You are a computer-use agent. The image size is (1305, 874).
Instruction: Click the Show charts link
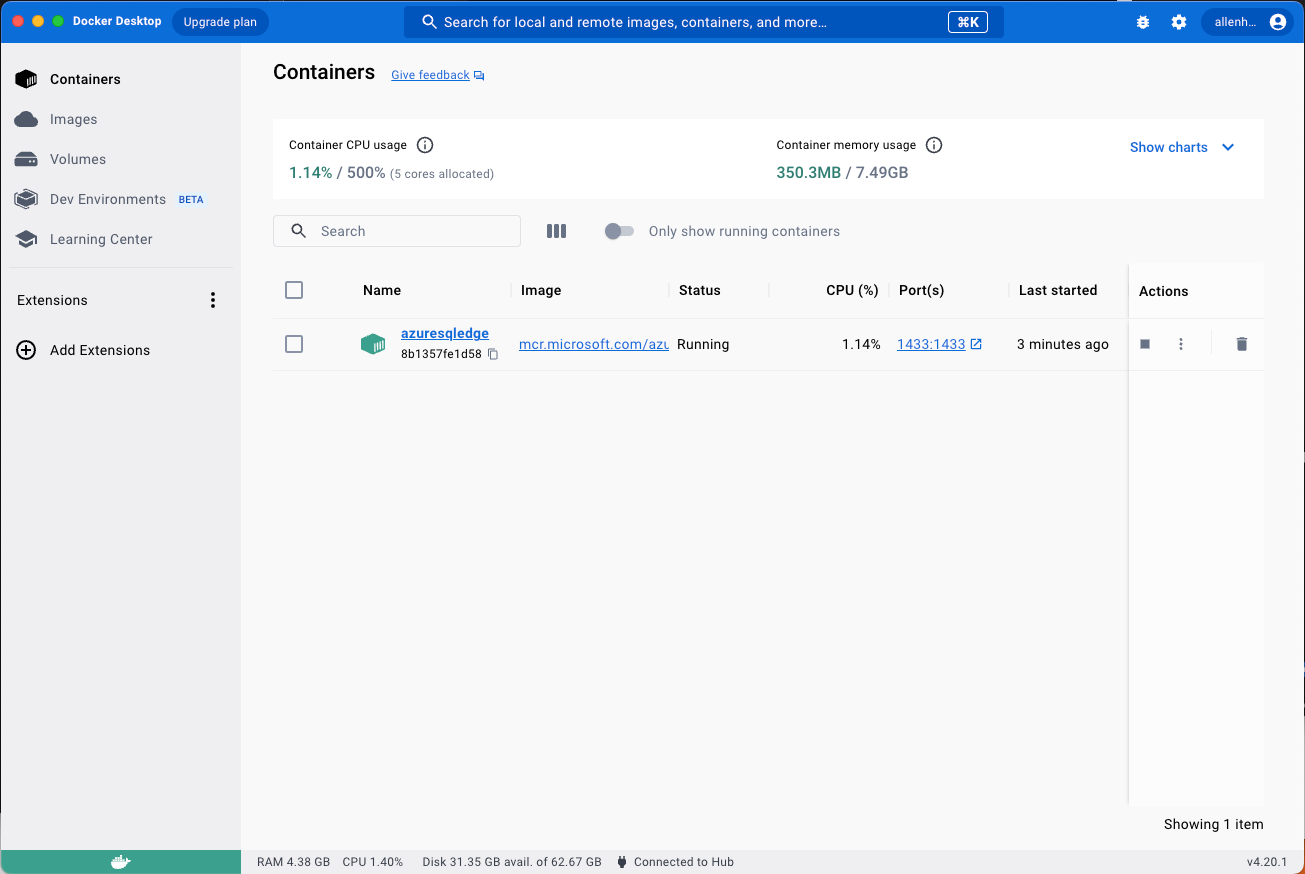point(1169,147)
